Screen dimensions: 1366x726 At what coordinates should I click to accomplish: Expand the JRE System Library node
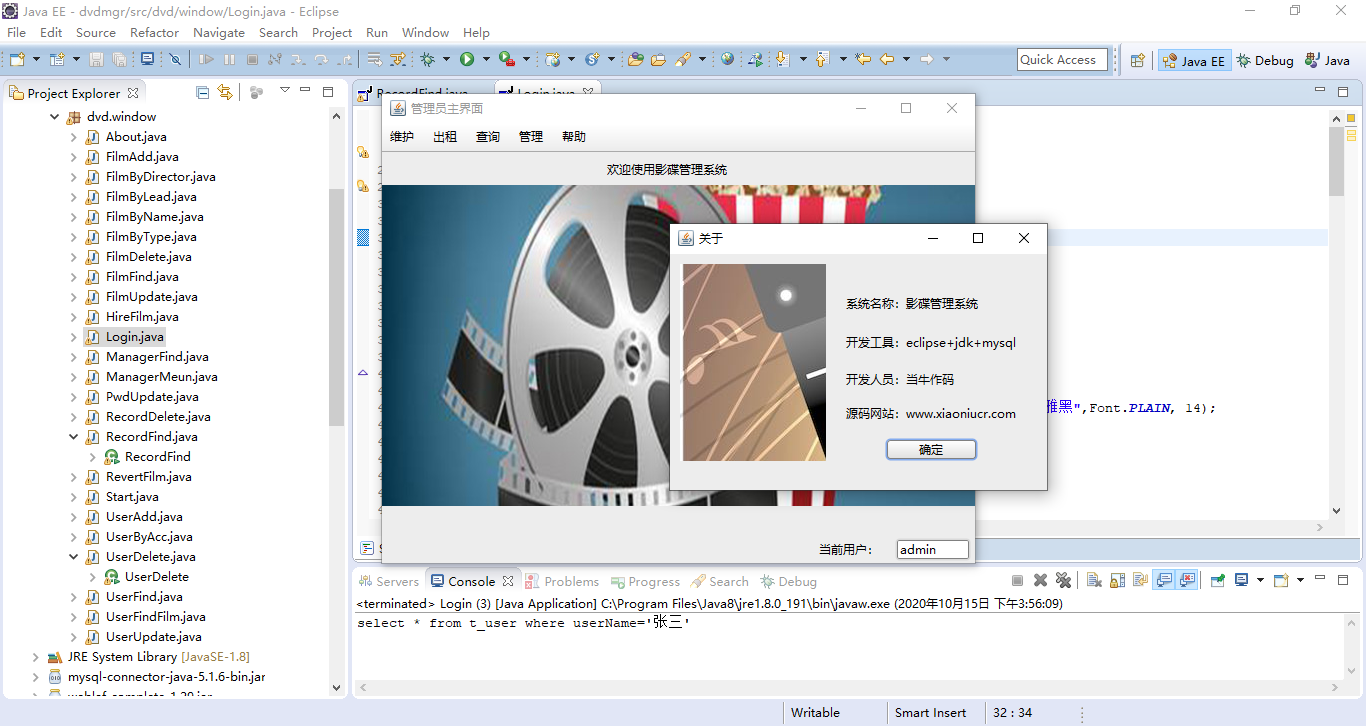click(x=36, y=657)
